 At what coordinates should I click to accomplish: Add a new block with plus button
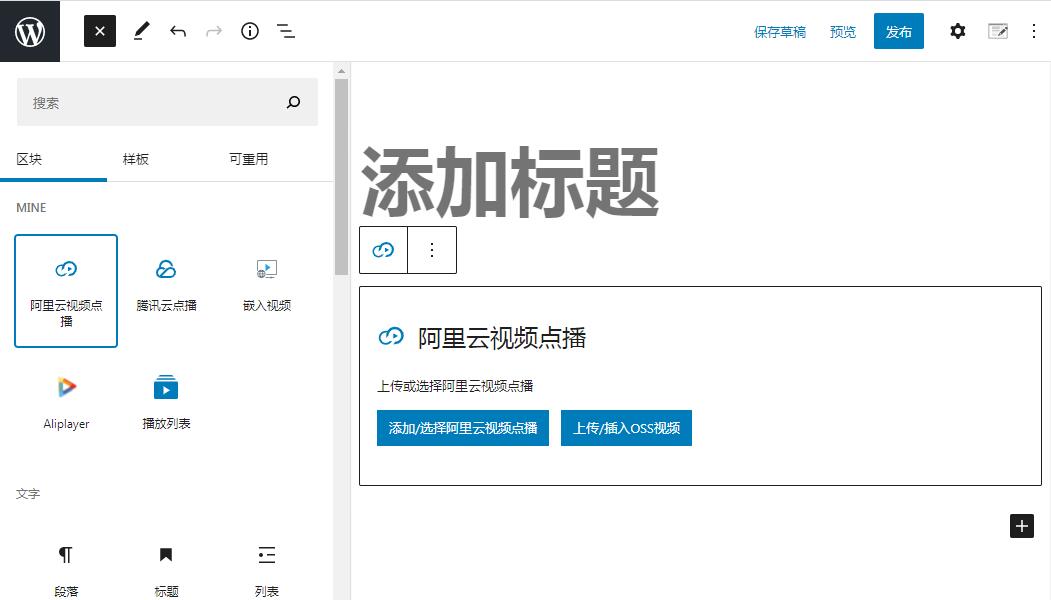(1022, 526)
